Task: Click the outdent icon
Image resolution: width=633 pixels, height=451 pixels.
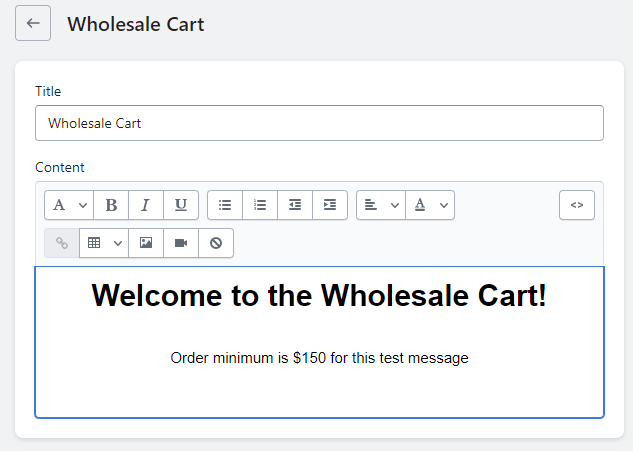Action: coord(295,205)
